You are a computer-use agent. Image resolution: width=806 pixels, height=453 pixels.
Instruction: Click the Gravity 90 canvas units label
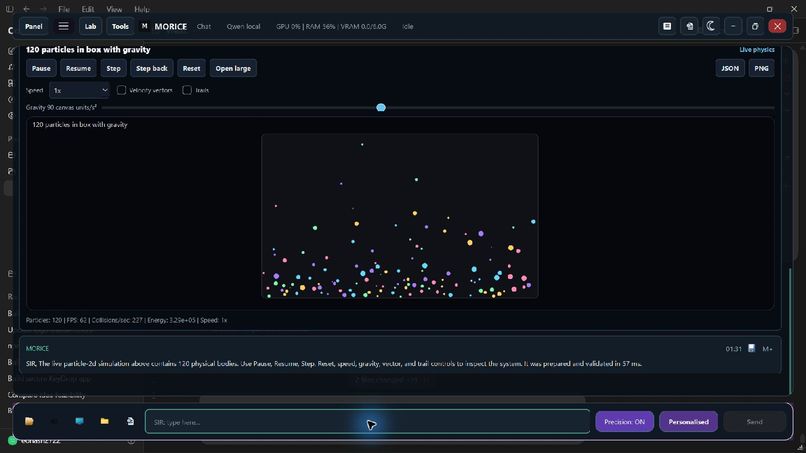point(61,107)
